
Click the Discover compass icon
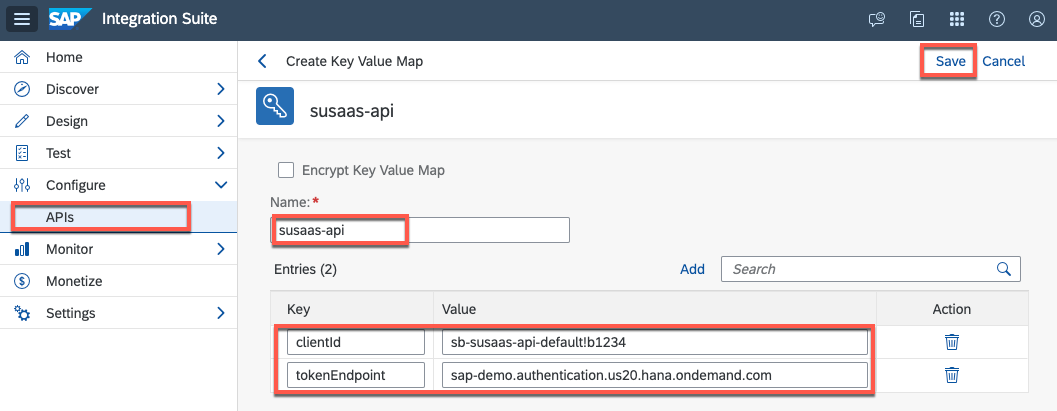22,89
